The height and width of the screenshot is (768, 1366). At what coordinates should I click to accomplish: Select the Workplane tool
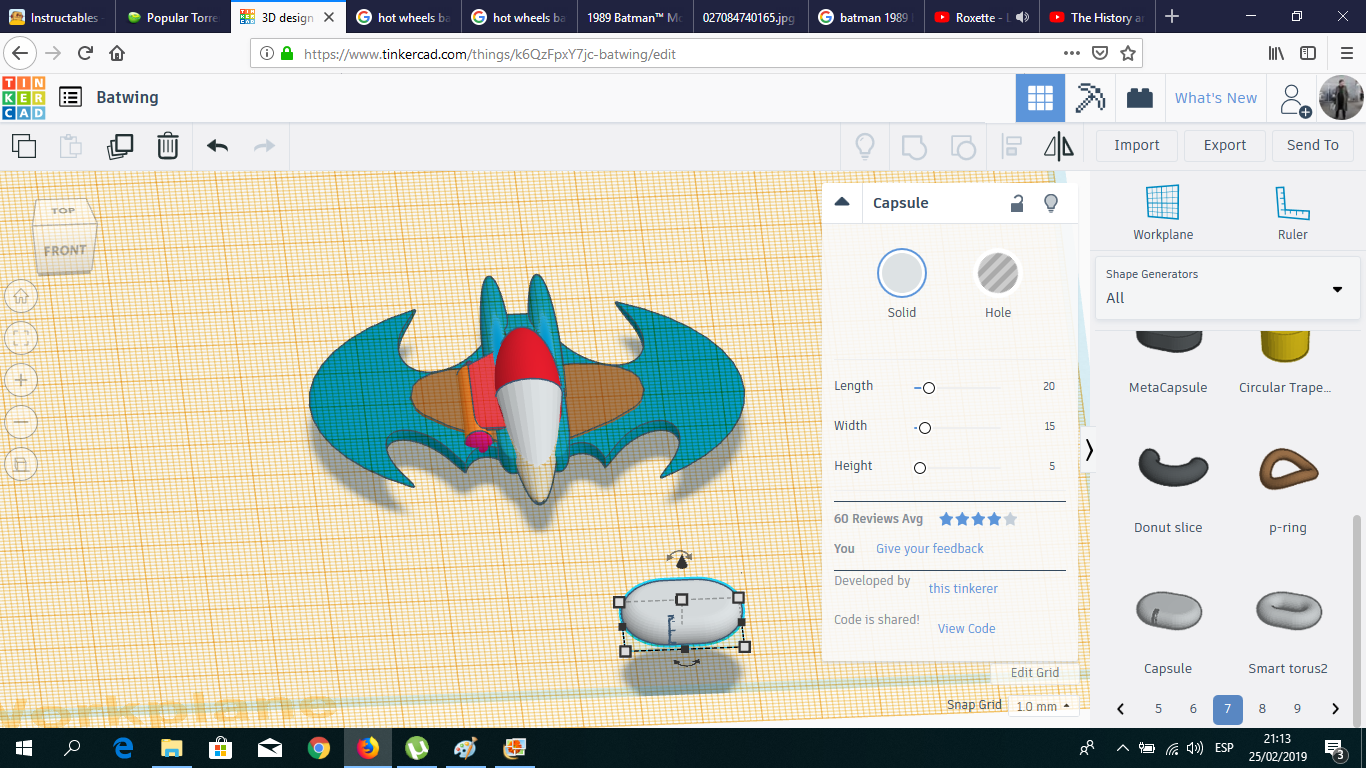click(x=1163, y=213)
